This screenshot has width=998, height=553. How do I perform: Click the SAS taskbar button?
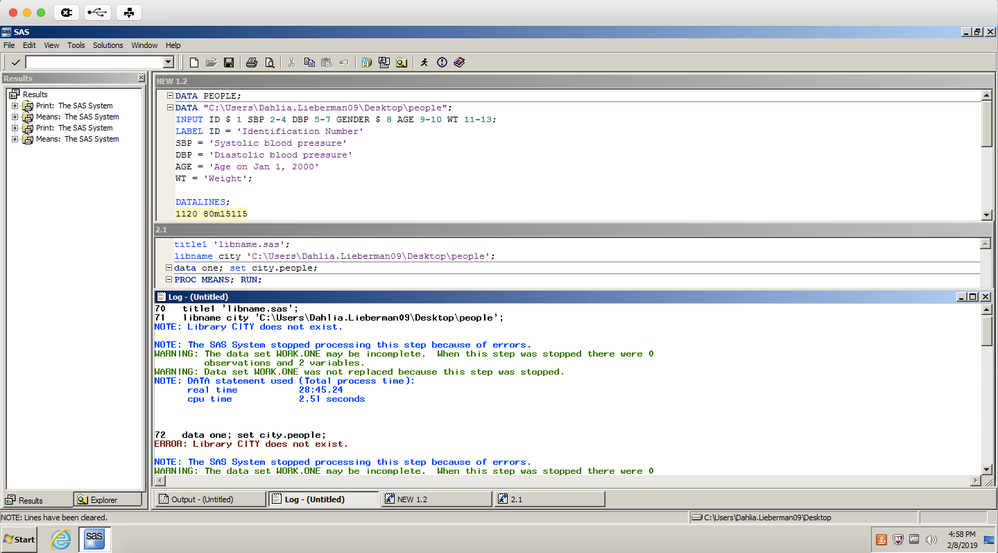coord(94,539)
